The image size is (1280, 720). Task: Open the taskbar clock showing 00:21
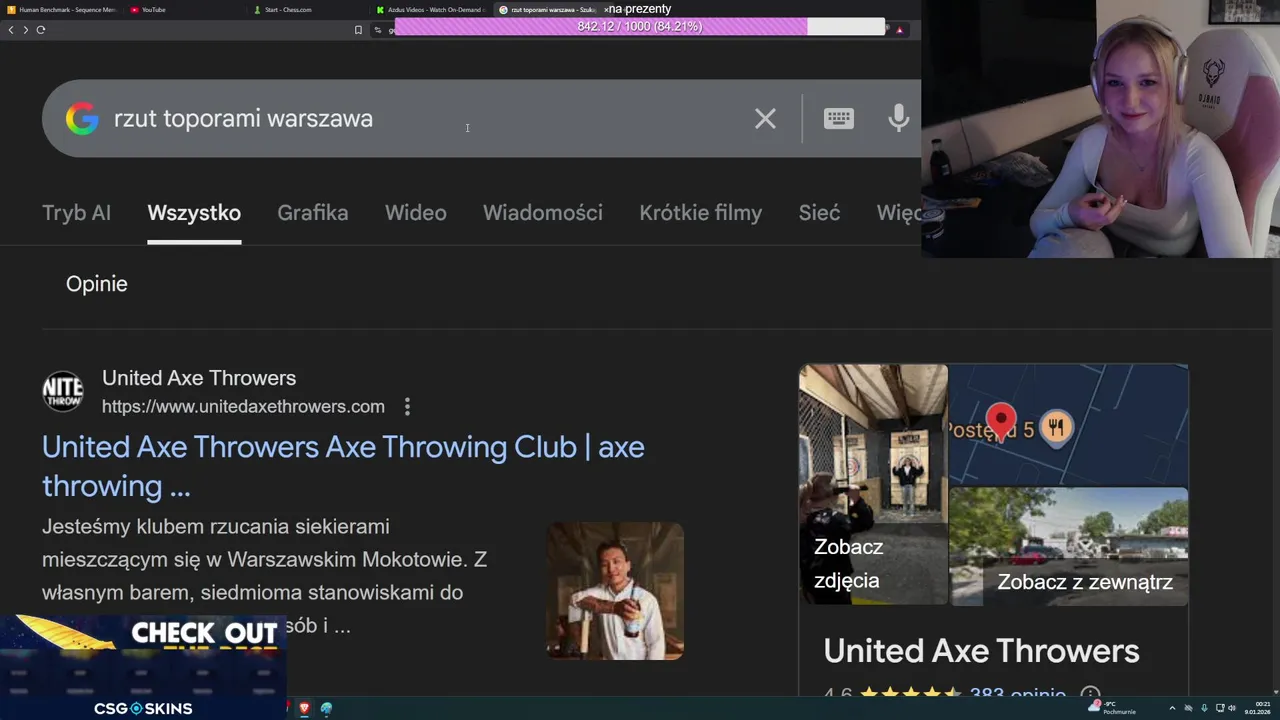(x=1257, y=707)
